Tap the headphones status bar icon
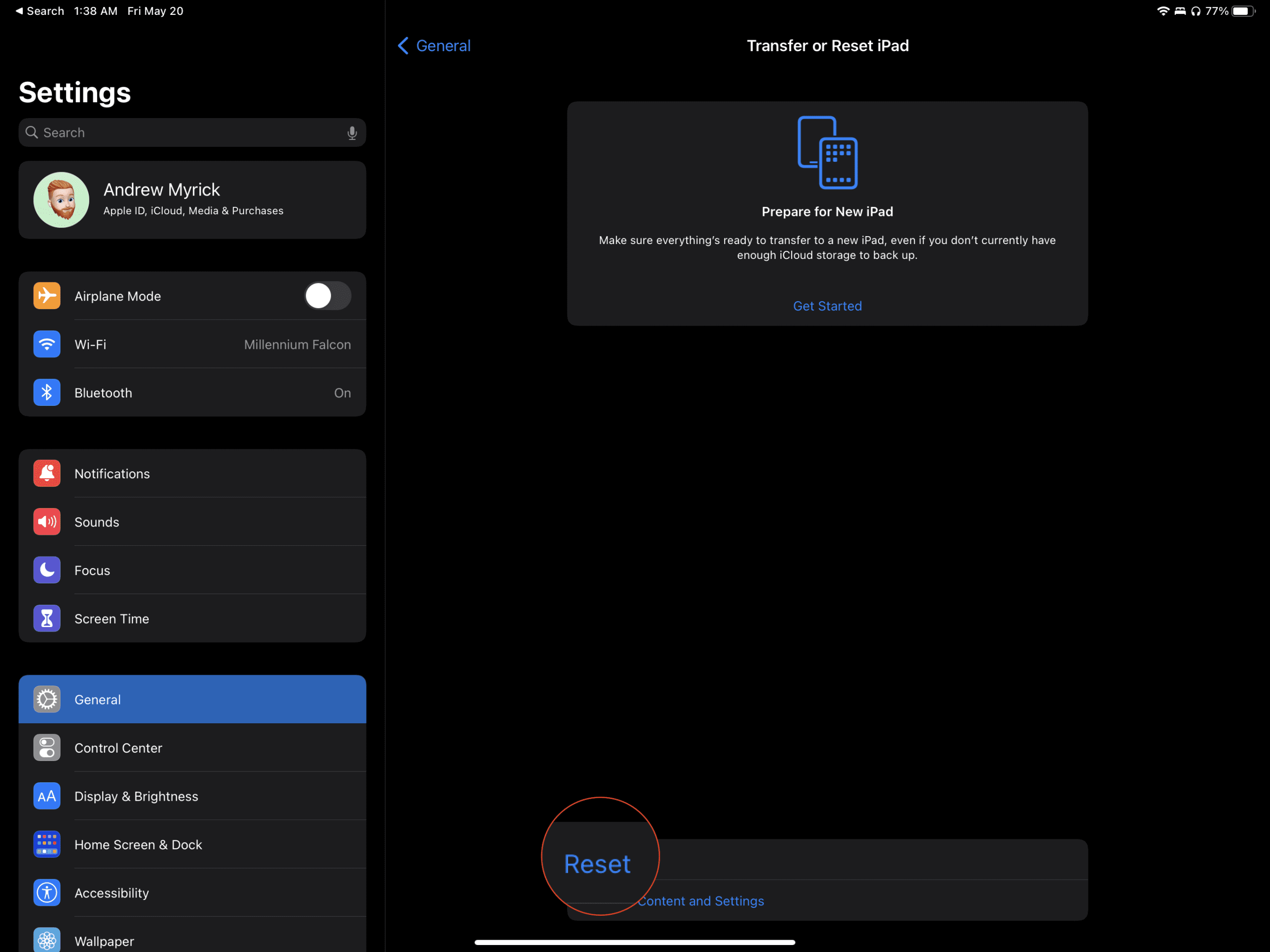This screenshot has height=952, width=1270. pos(1196,11)
